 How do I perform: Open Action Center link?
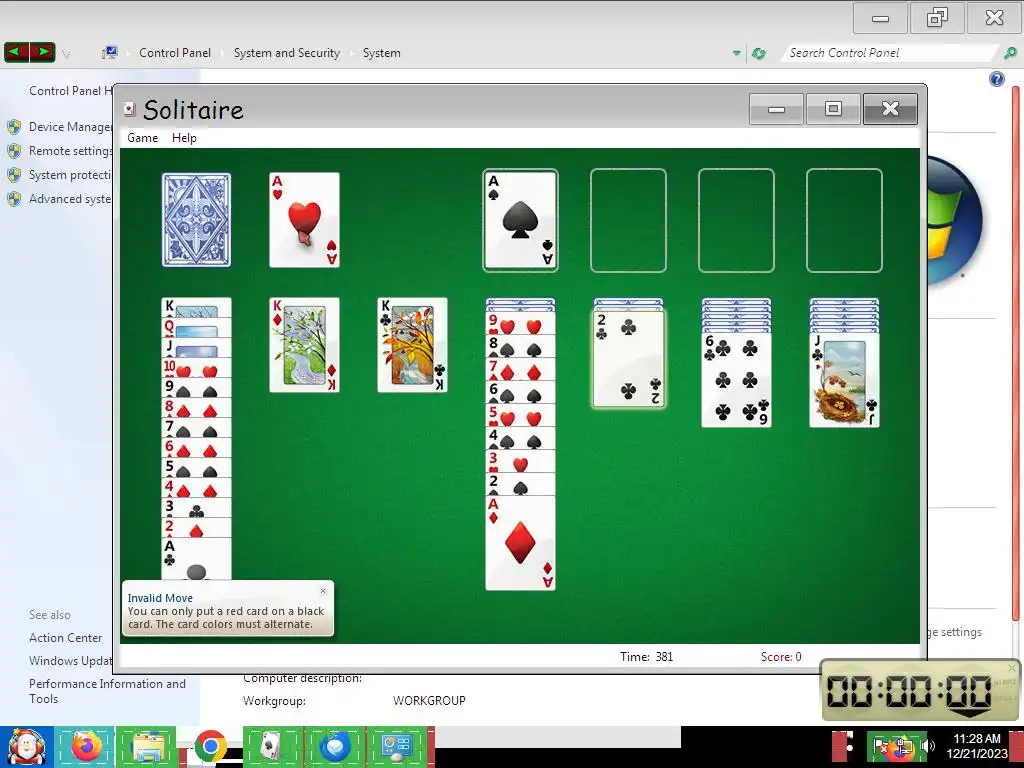click(65, 637)
